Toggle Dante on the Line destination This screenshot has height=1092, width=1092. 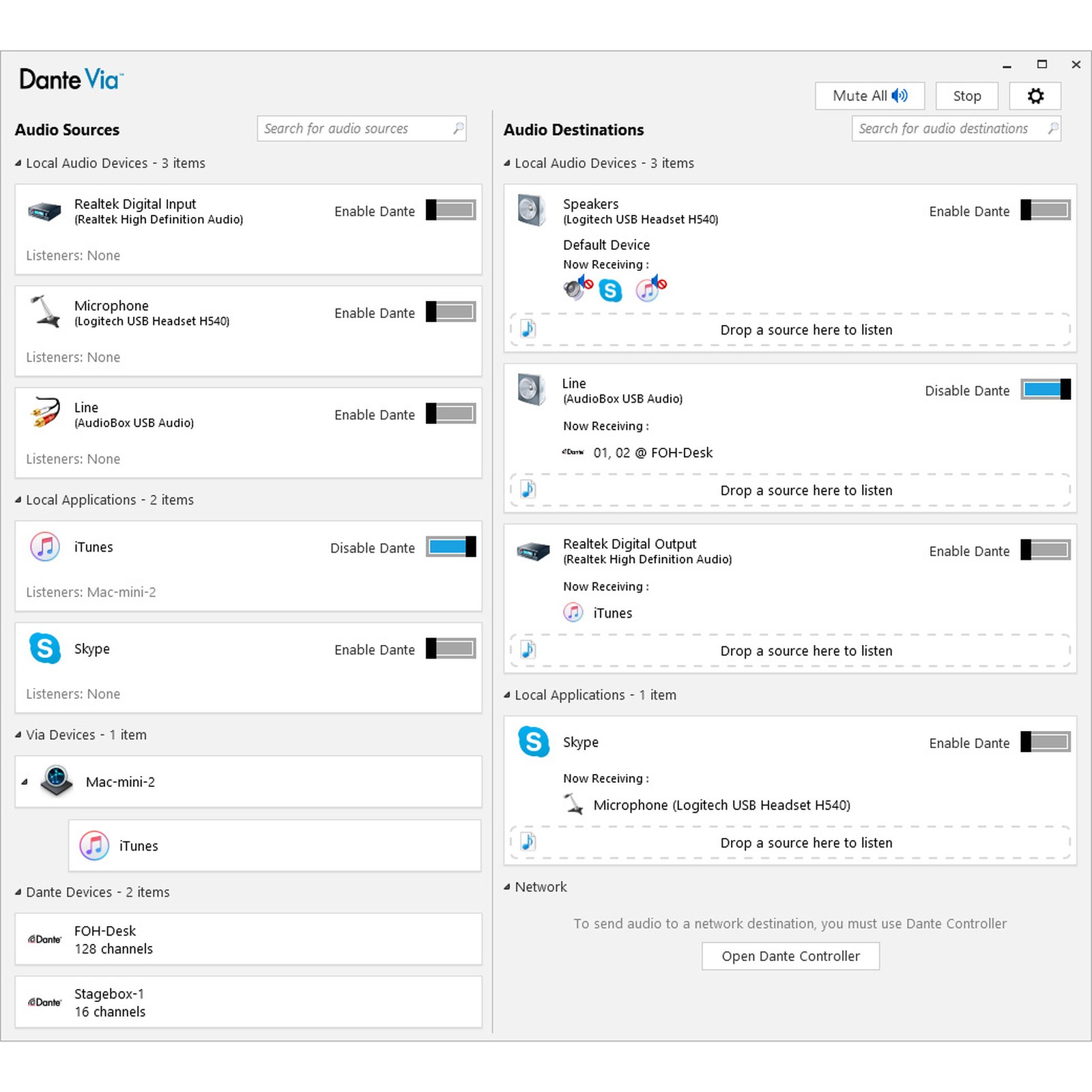point(1044,389)
